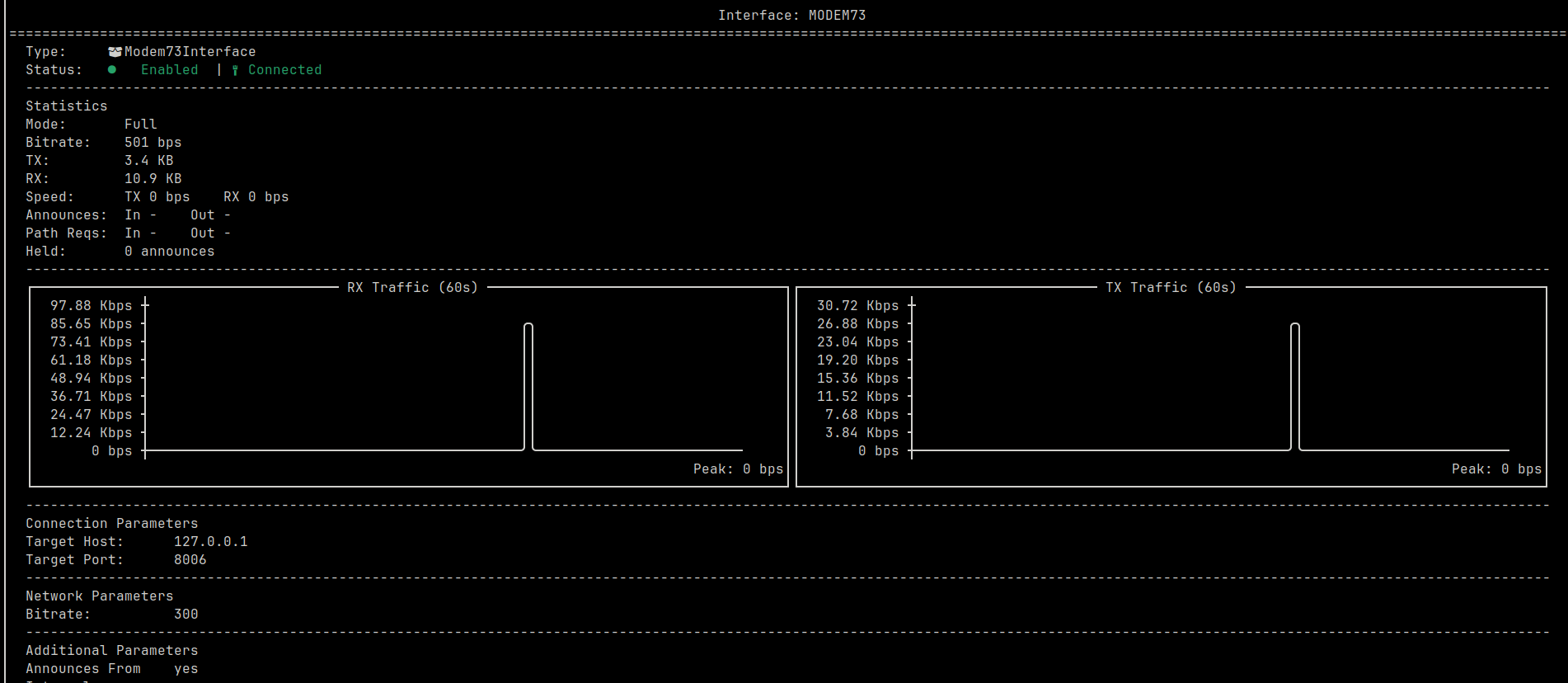The height and width of the screenshot is (683, 1568).
Task: Click the spike in the TX Traffic chart
Action: point(1295,387)
